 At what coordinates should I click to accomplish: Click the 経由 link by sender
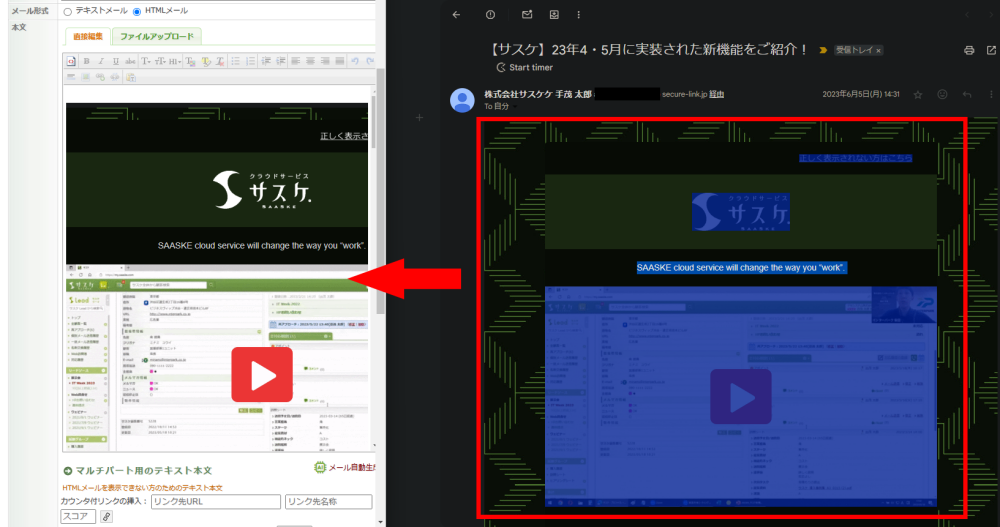[x=717, y=94]
